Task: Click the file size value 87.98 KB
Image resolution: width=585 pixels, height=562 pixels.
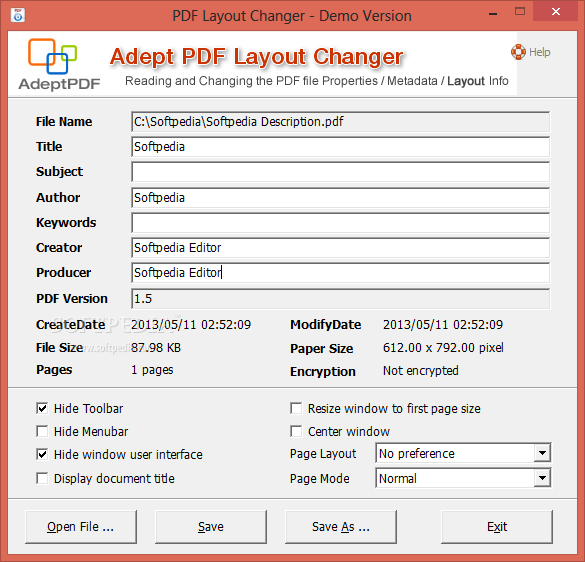Action: [156, 347]
